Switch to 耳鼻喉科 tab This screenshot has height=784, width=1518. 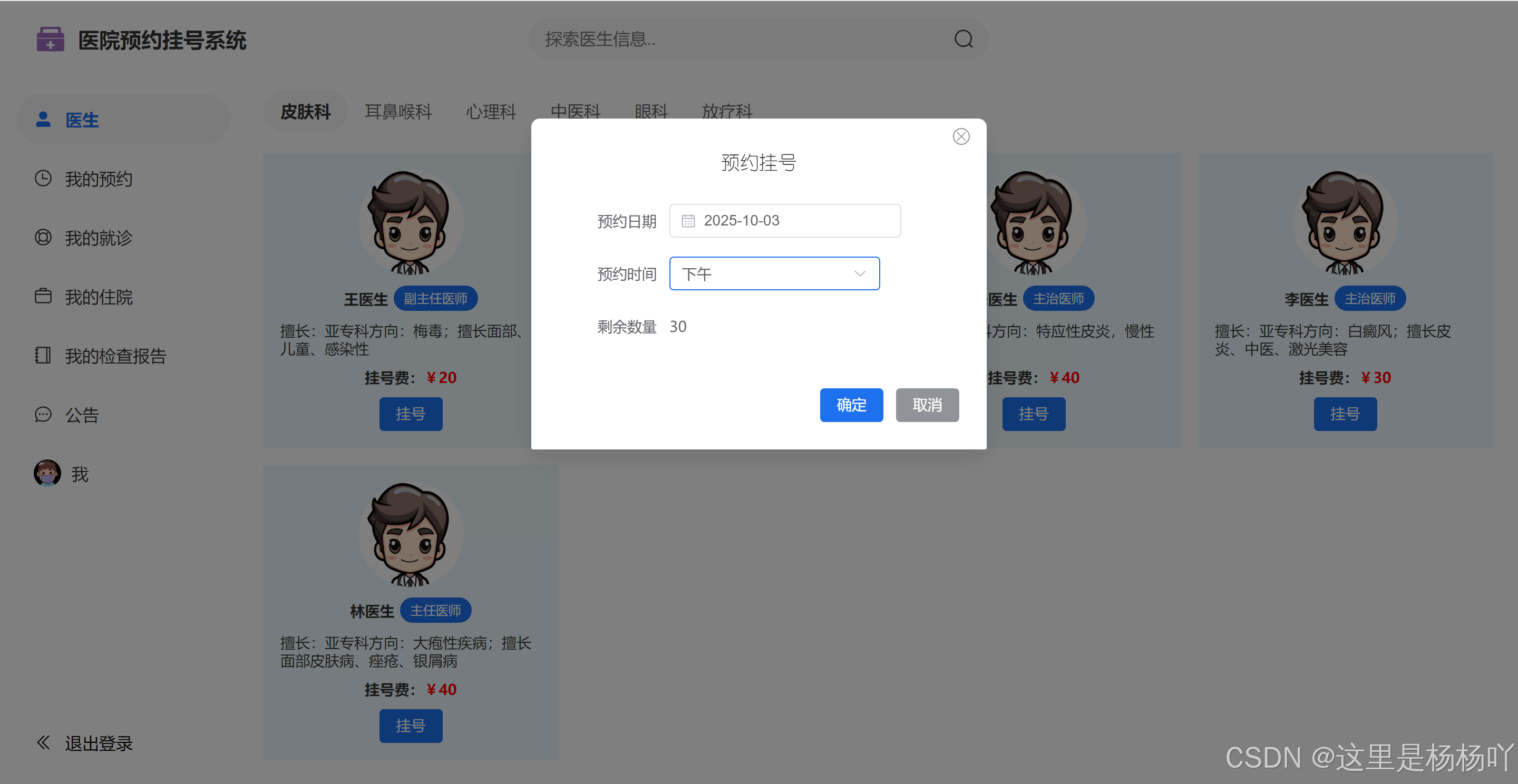[398, 111]
